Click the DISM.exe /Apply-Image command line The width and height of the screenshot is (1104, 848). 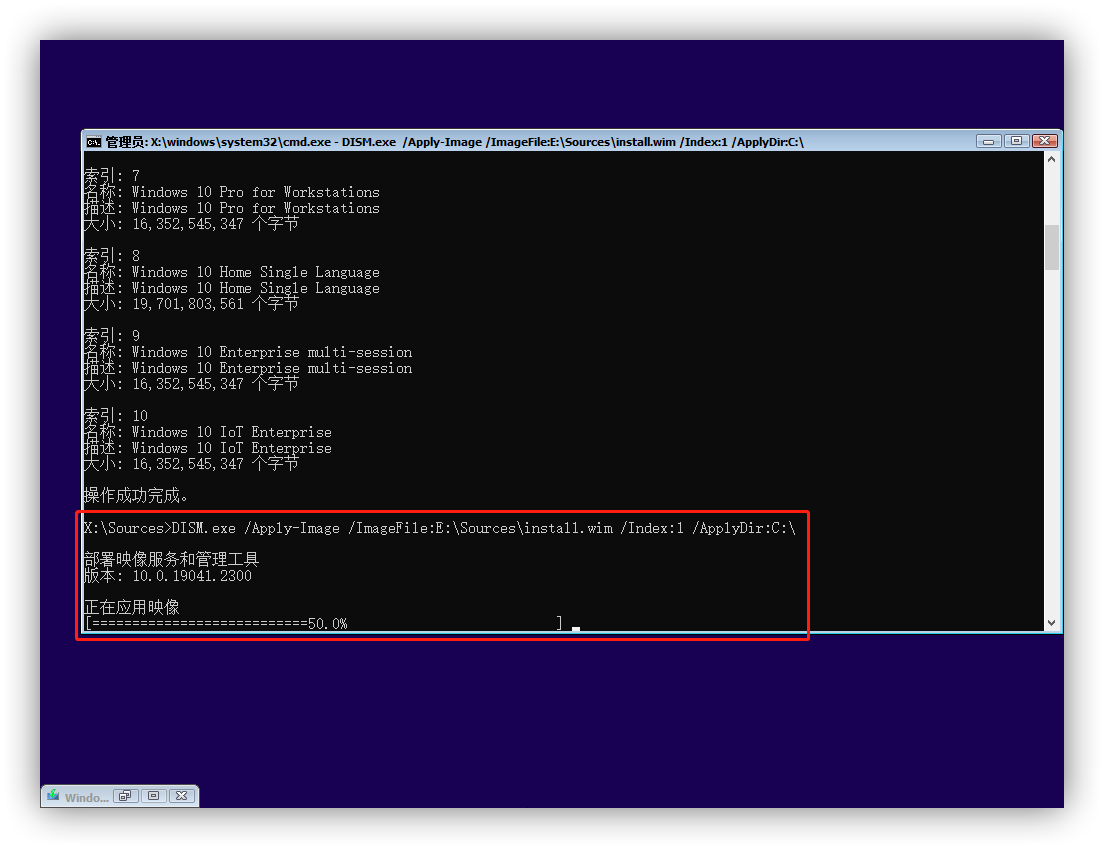tap(440, 528)
